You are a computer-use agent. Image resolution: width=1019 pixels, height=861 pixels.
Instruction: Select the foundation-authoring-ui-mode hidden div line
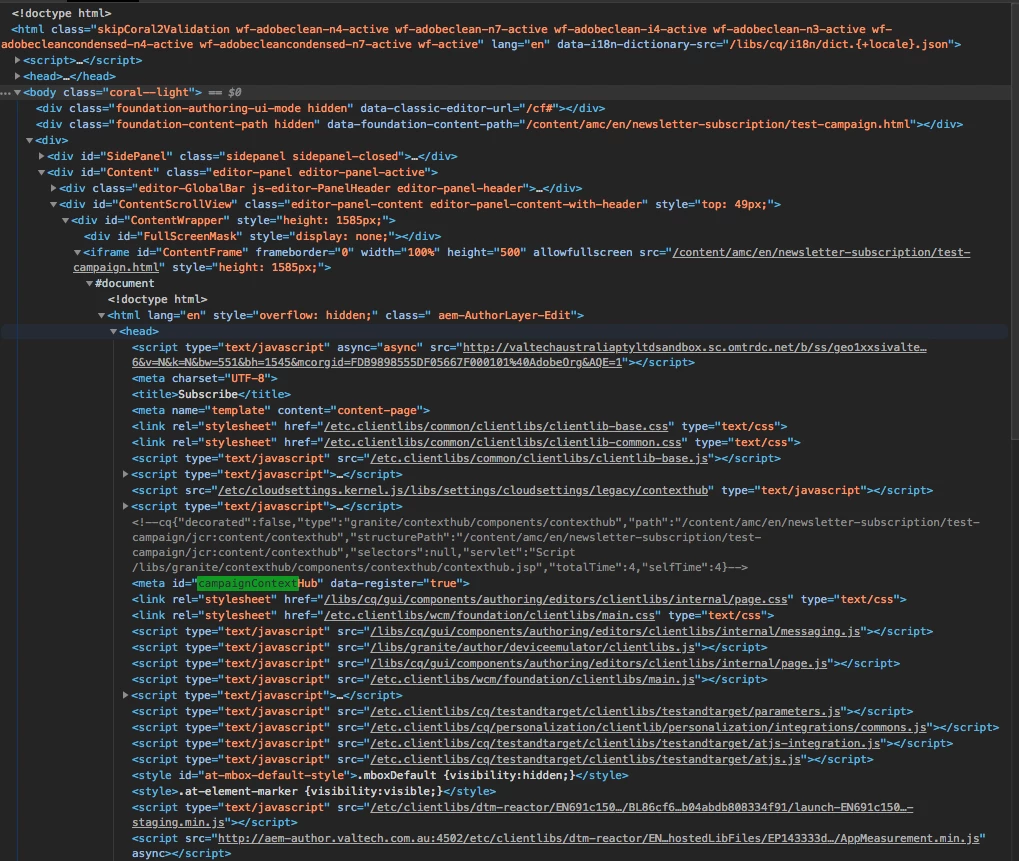pos(320,109)
